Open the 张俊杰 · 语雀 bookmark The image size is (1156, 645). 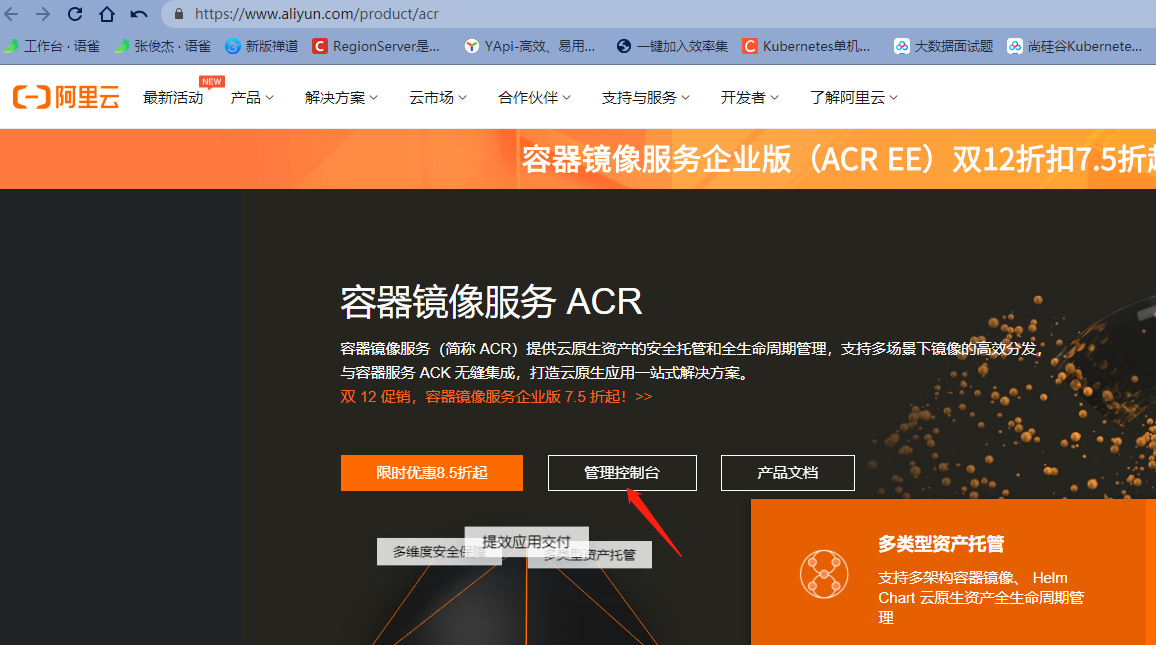coord(162,46)
